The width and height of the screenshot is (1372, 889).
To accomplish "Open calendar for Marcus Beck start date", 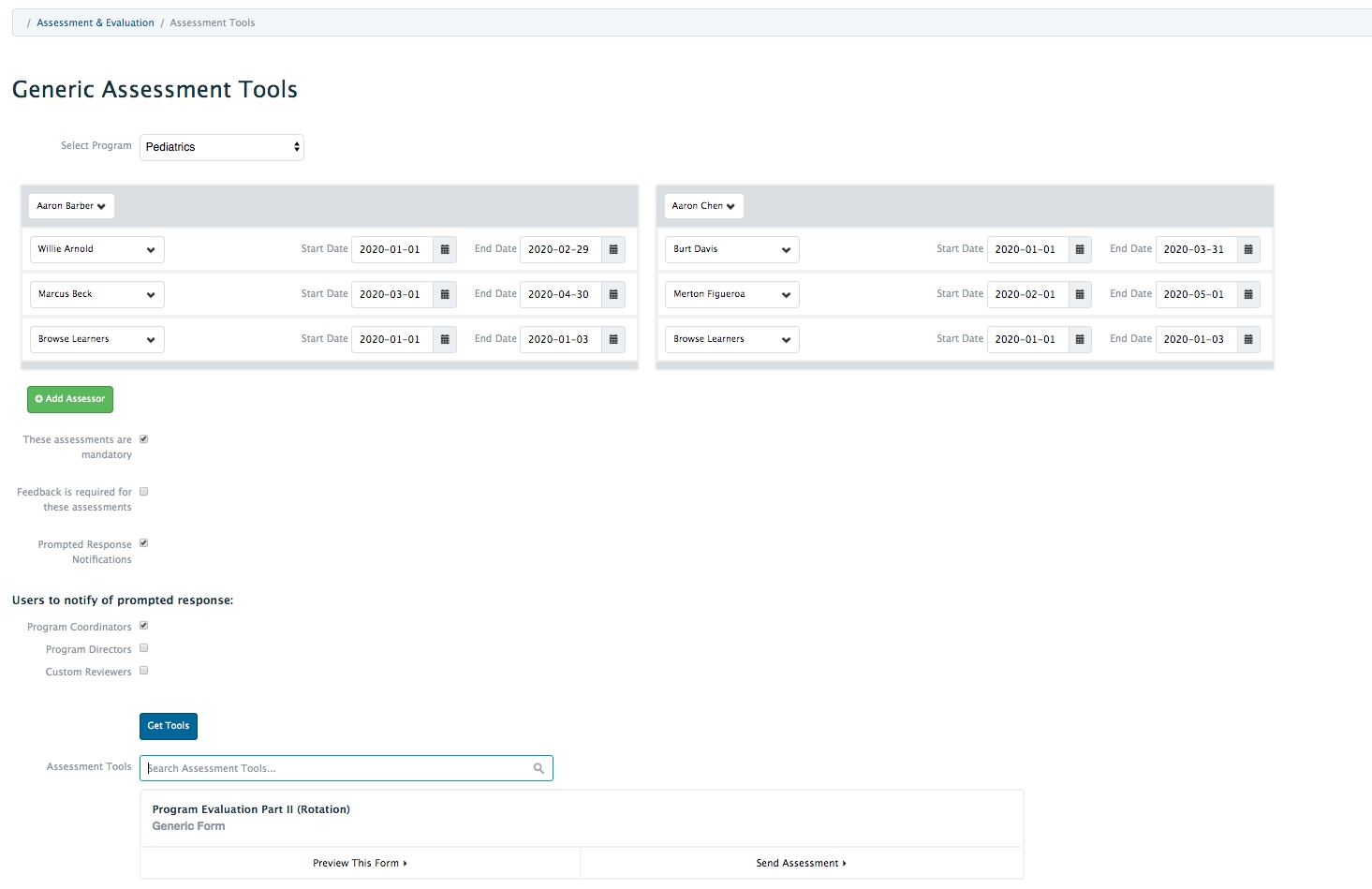I will pos(445,294).
